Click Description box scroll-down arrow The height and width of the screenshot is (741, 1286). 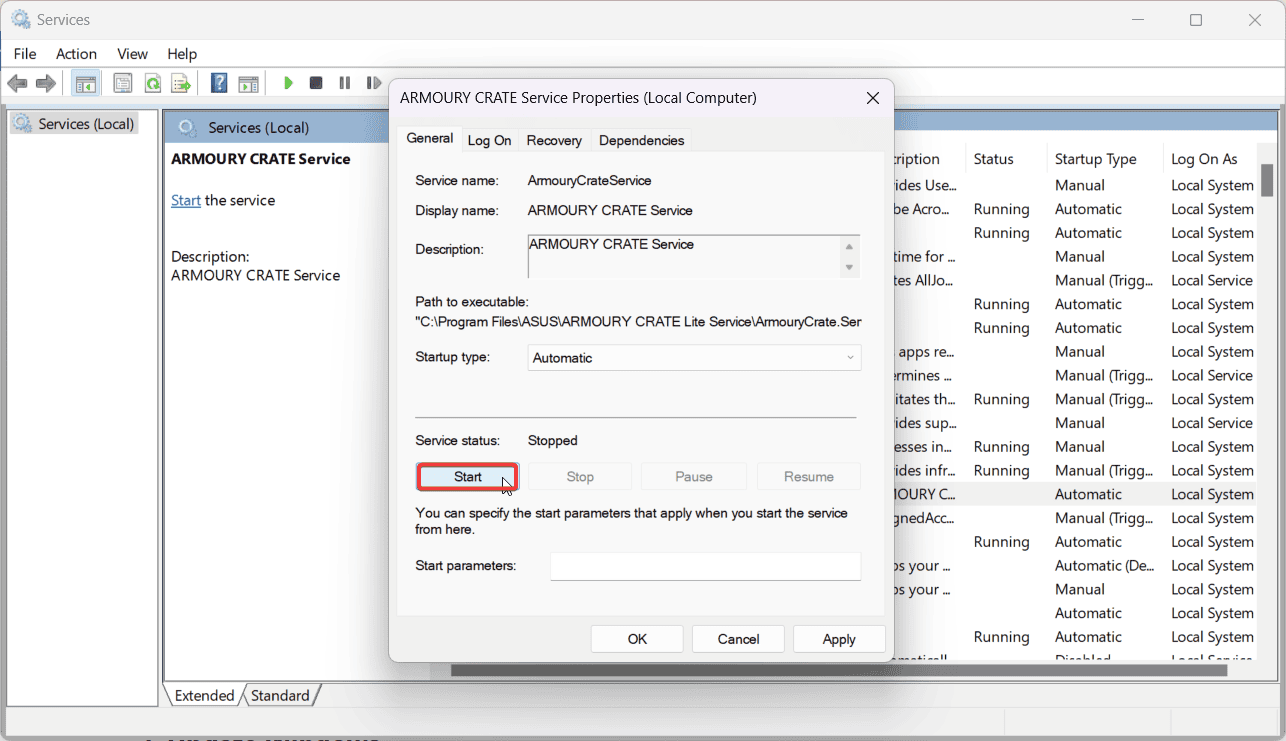tap(849, 267)
